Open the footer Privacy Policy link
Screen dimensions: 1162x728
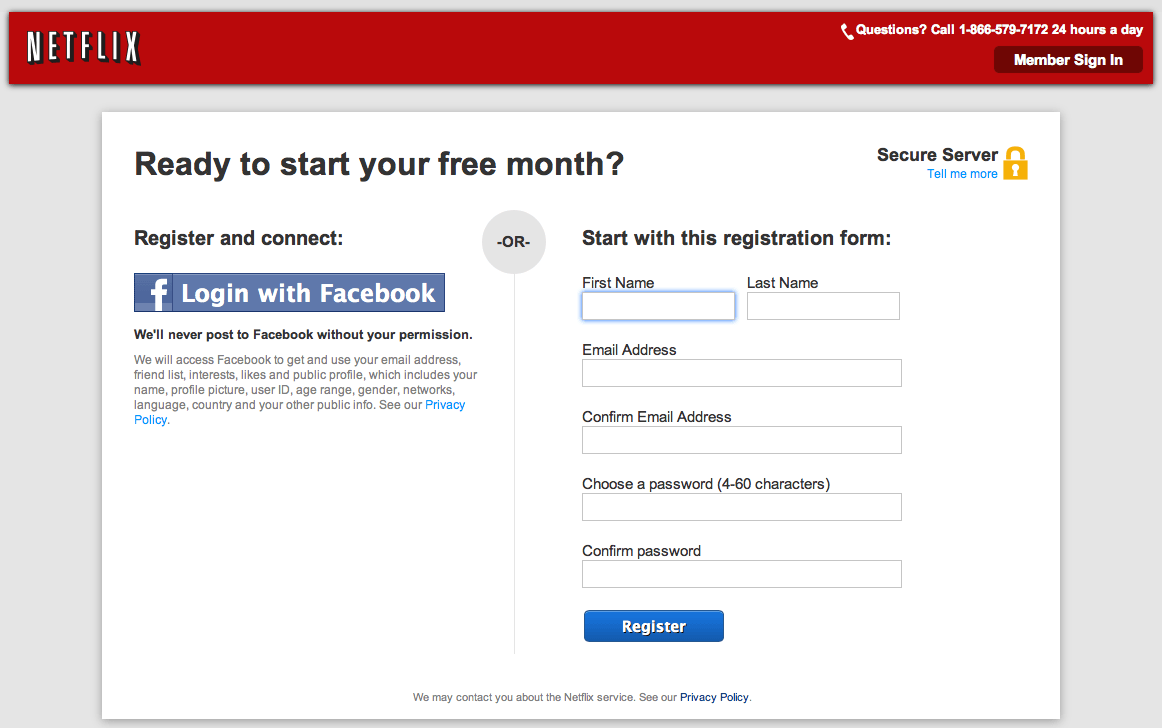pyautogui.click(x=714, y=697)
